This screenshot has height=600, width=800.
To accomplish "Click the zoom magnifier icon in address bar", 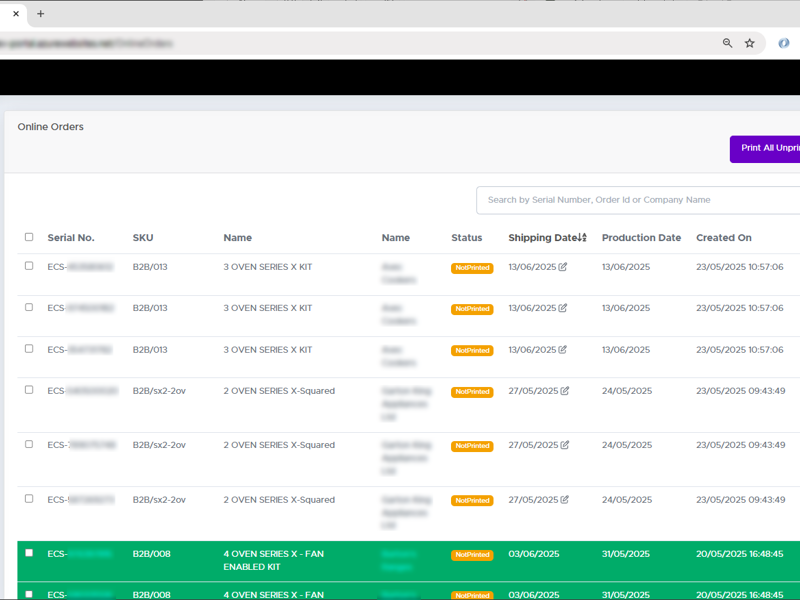I will pos(727,43).
